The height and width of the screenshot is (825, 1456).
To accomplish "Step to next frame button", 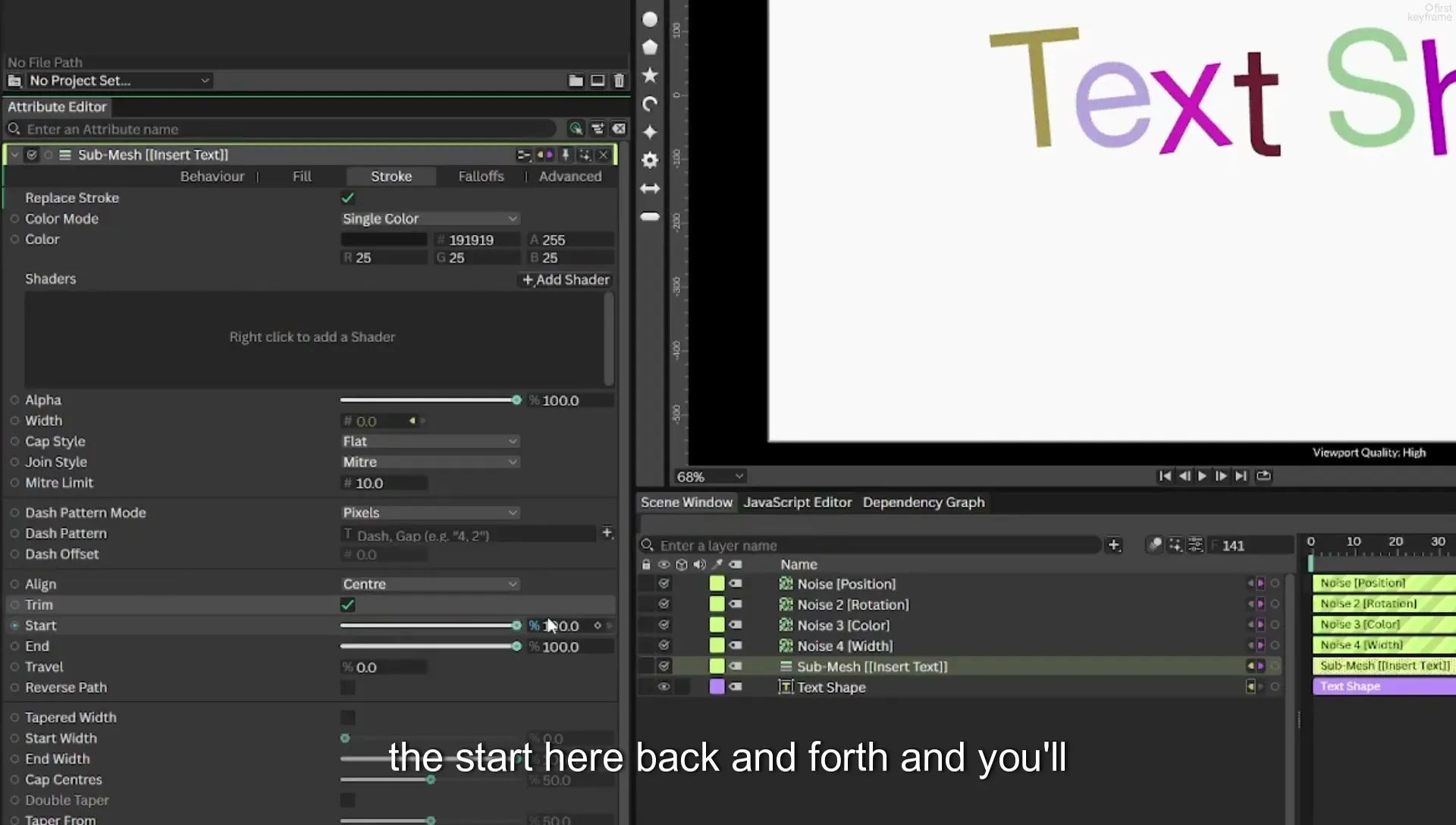I will [x=1221, y=476].
